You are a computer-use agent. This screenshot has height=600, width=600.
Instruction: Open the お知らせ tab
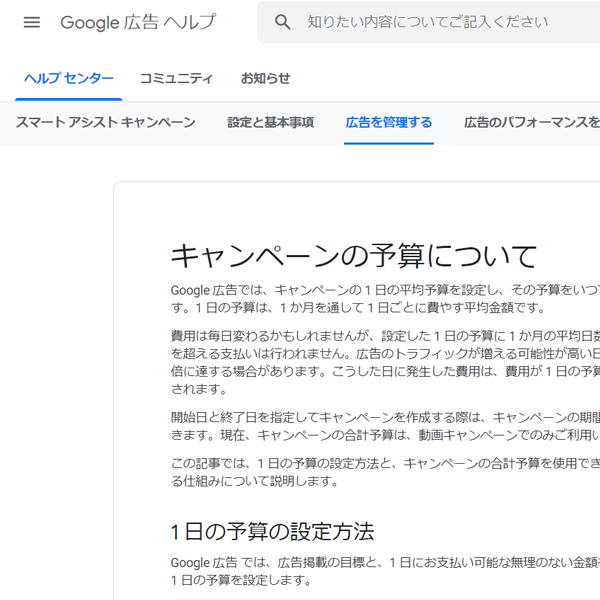coord(265,78)
